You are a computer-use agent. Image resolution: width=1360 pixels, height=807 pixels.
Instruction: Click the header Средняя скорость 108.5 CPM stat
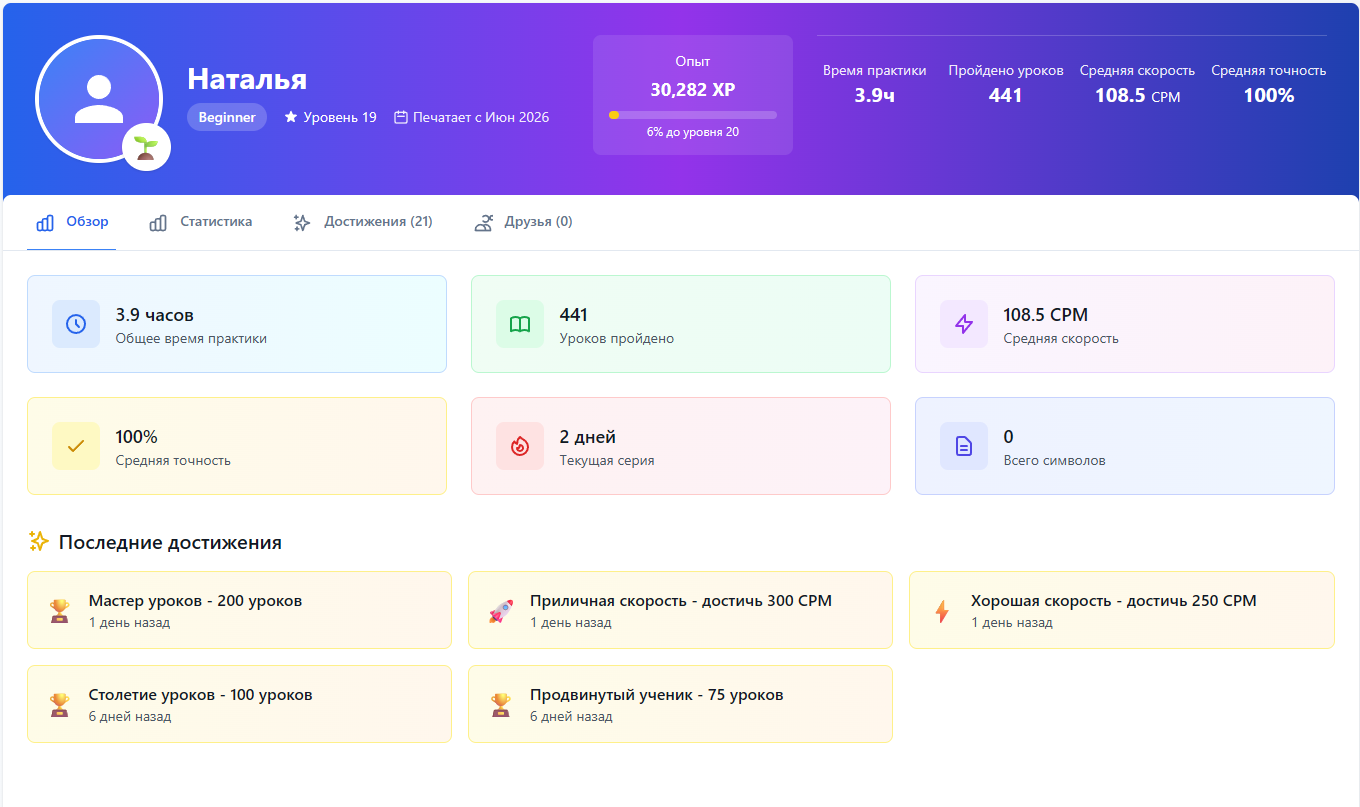pyautogui.click(x=1138, y=84)
